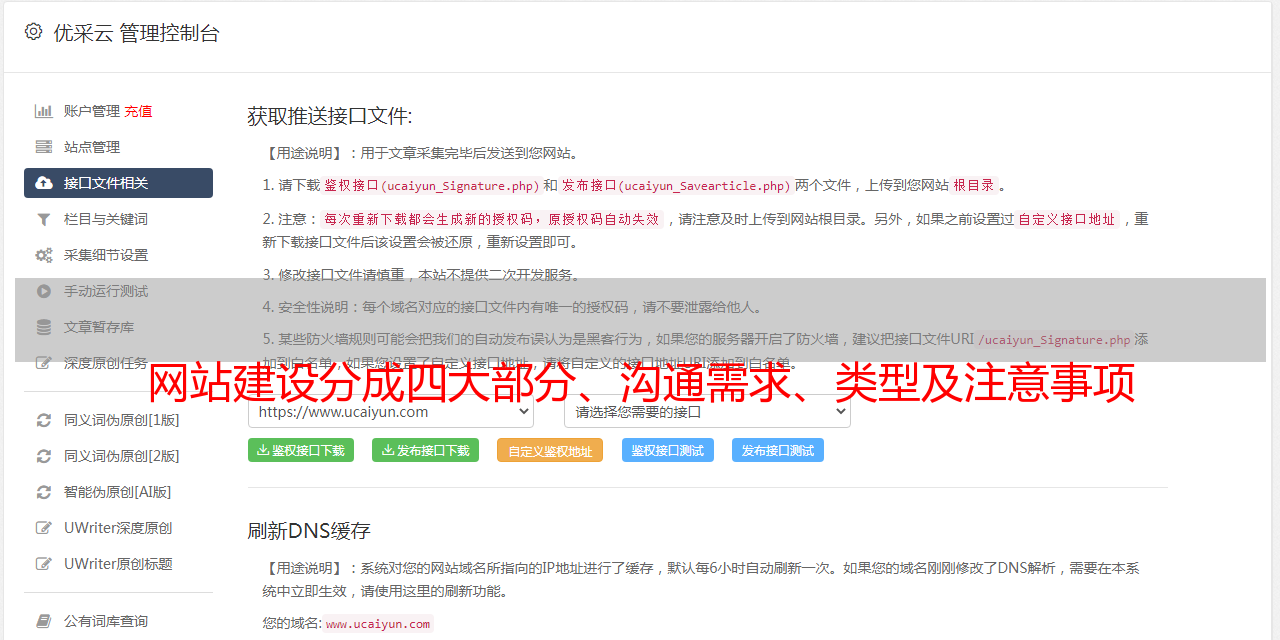Click the edit icon beside UWriter深度原创
The width and height of the screenshot is (1280, 640).
click(44, 528)
